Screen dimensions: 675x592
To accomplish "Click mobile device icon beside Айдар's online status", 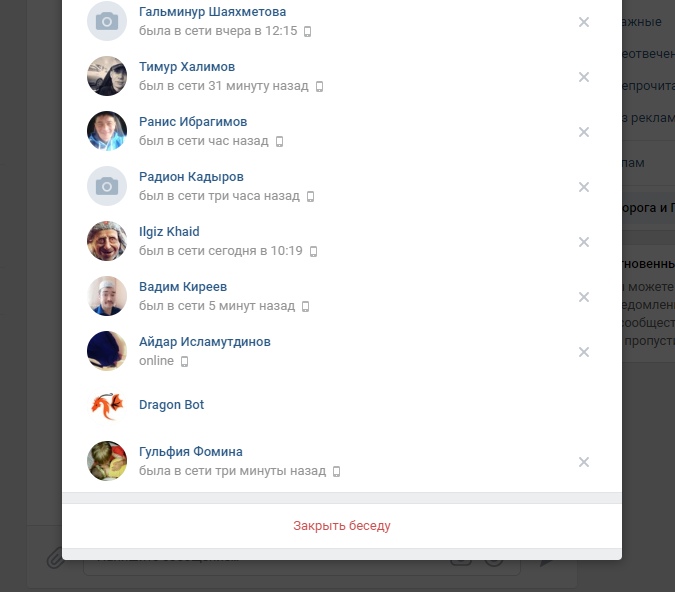I will click(x=184, y=361).
